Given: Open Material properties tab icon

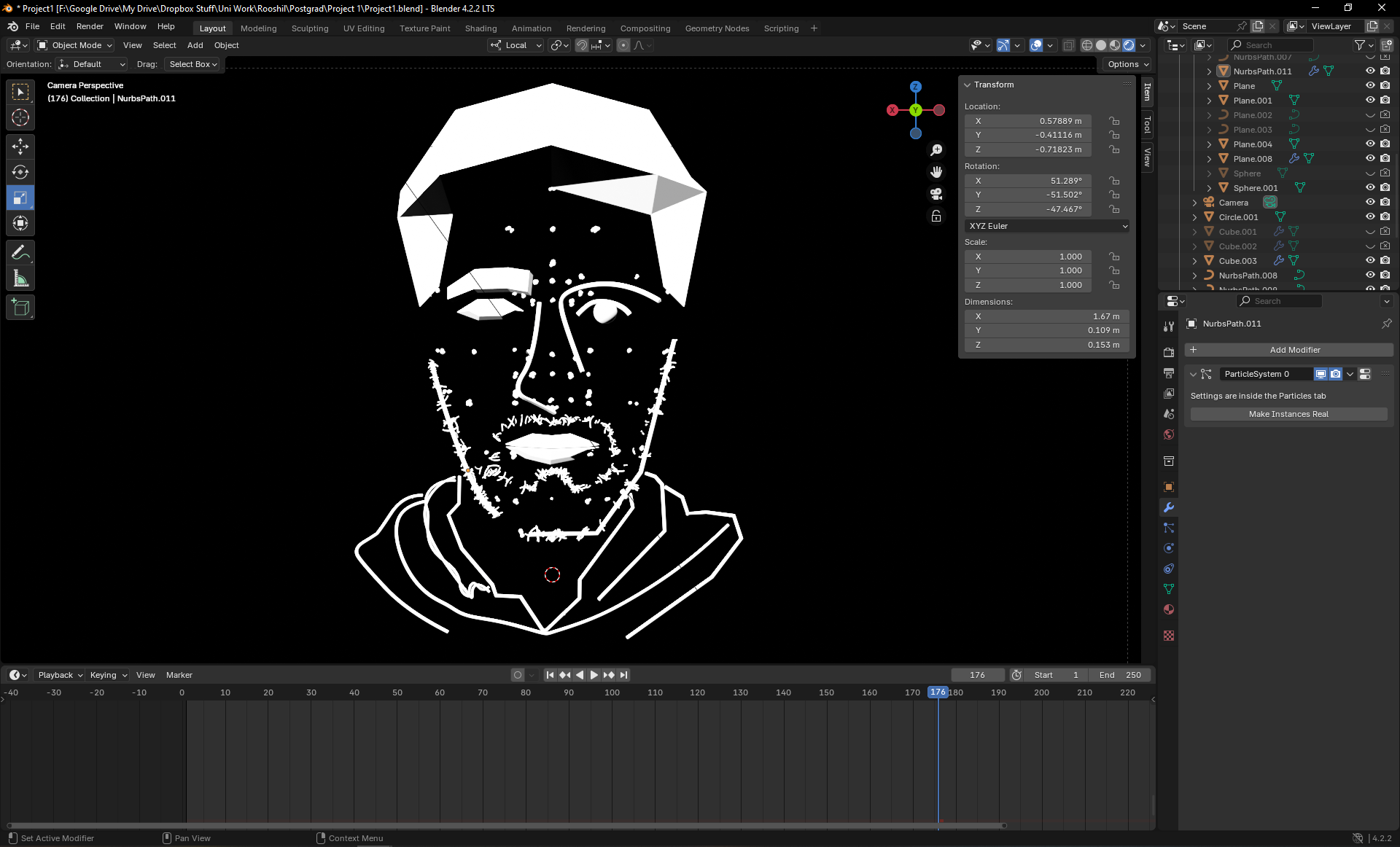Looking at the screenshot, I should point(1169,609).
